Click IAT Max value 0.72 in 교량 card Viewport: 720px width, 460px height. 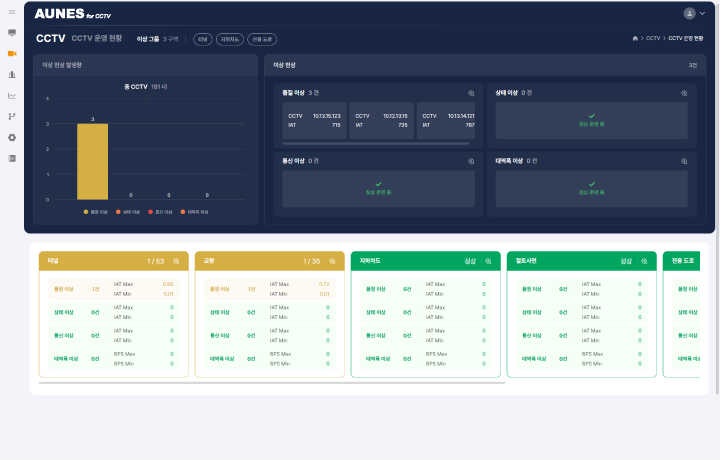click(324, 284)
